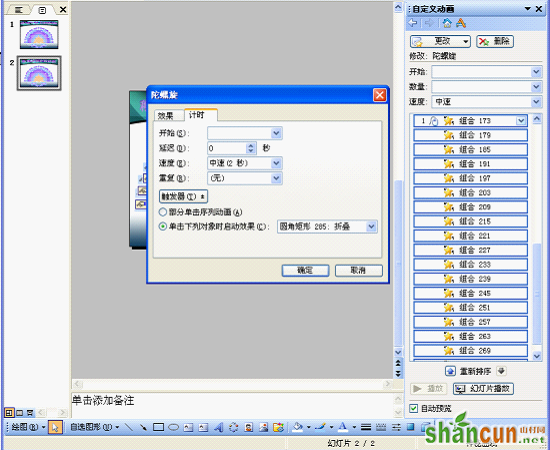Screen dimensions: 550x450
Task: Select the Arrow tool in drawing toolbar
Action: click(143, 427)
